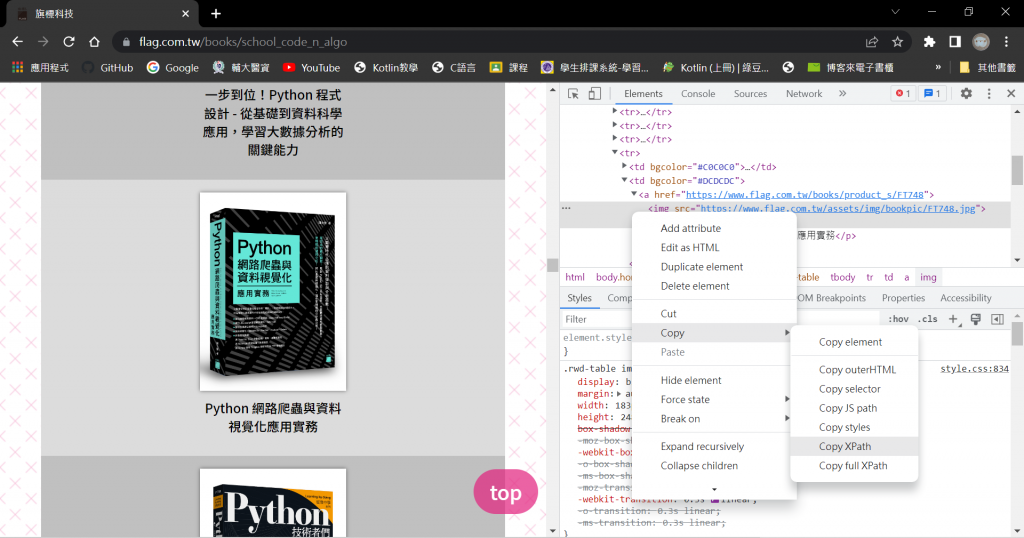Screen dimensions: 1024x538
Task: Reload the page
Action: (x=69, y=42)
